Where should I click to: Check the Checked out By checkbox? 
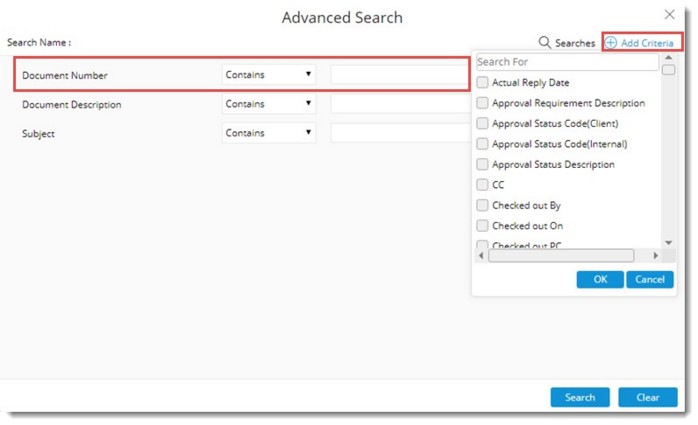(483, 206)
